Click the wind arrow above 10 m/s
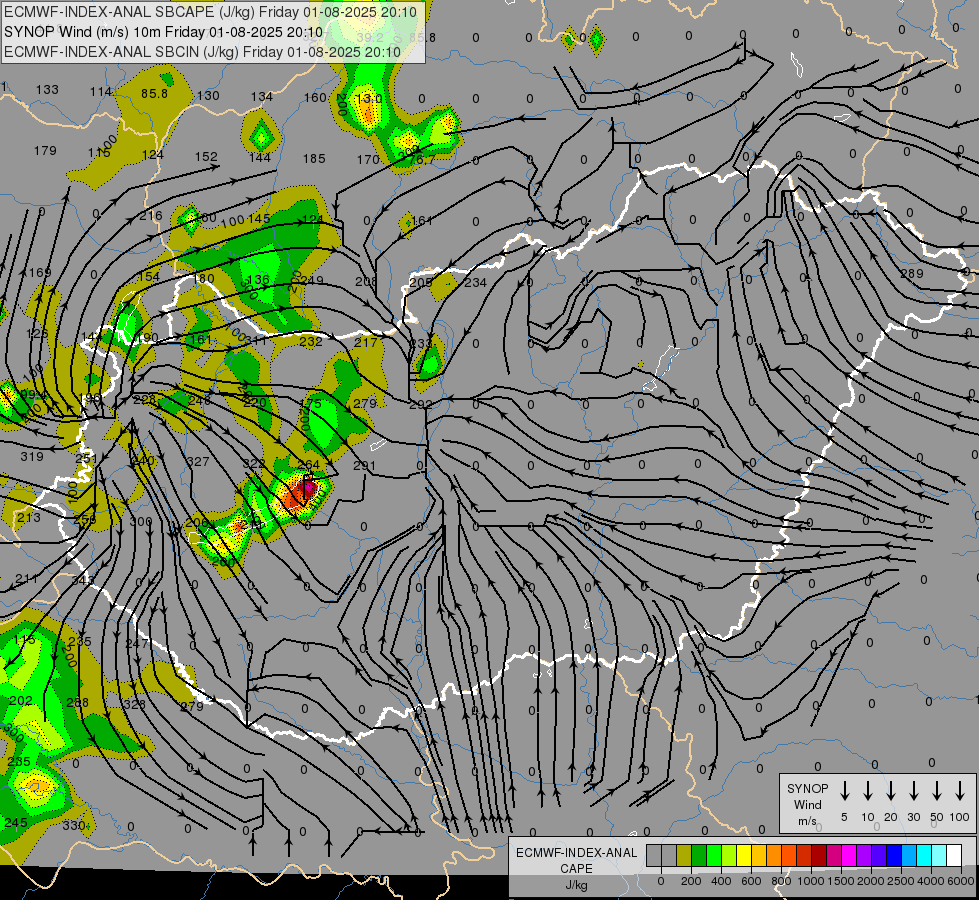Viewport: 979px width, 900px height. [867, 790]
